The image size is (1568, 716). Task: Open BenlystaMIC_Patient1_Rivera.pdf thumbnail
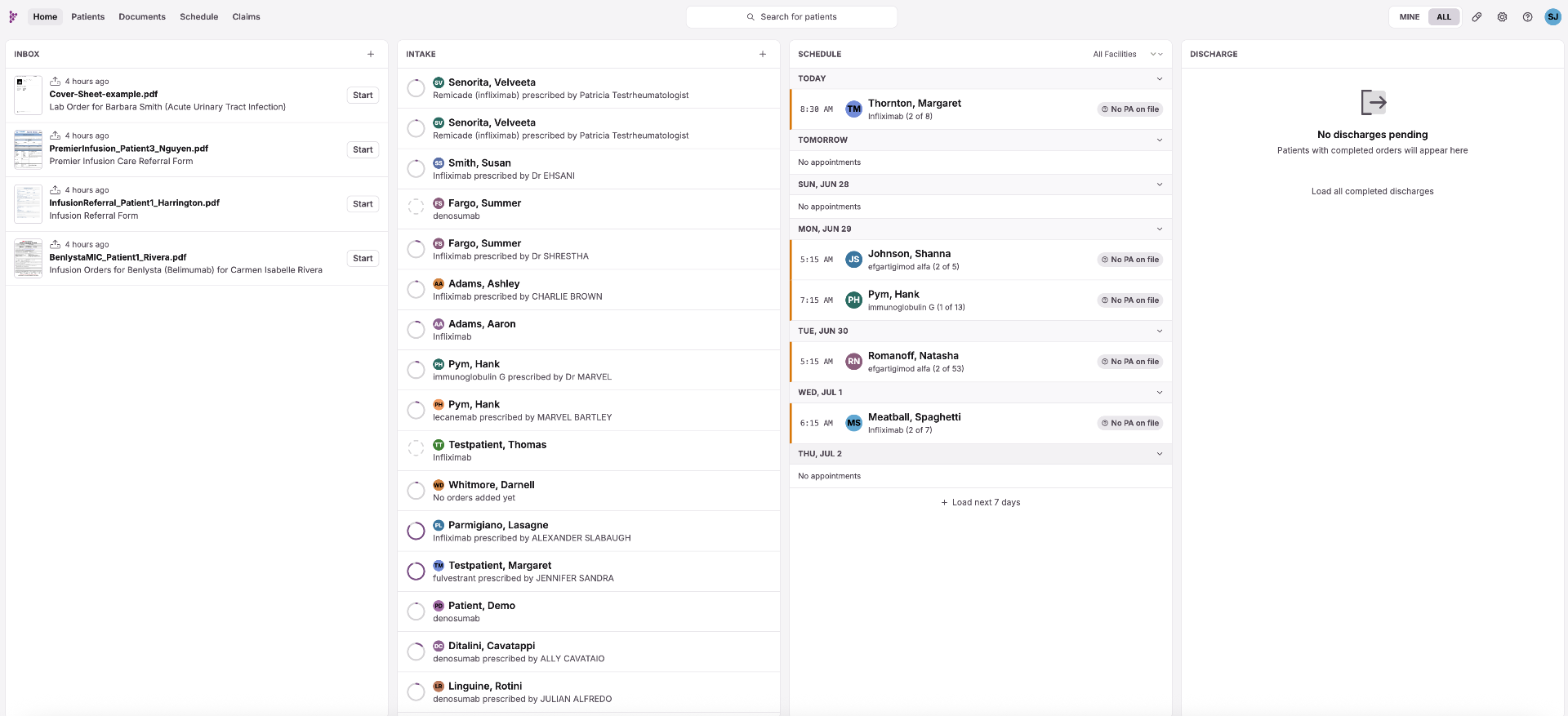click(28, 258)
